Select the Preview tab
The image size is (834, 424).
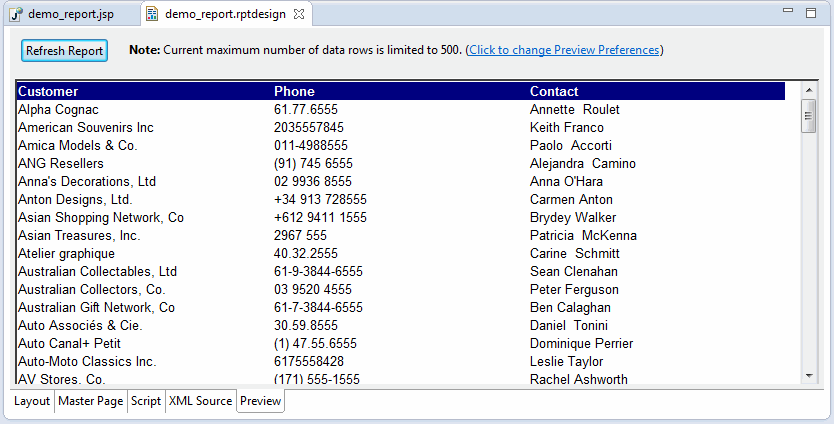pos(261,401)
